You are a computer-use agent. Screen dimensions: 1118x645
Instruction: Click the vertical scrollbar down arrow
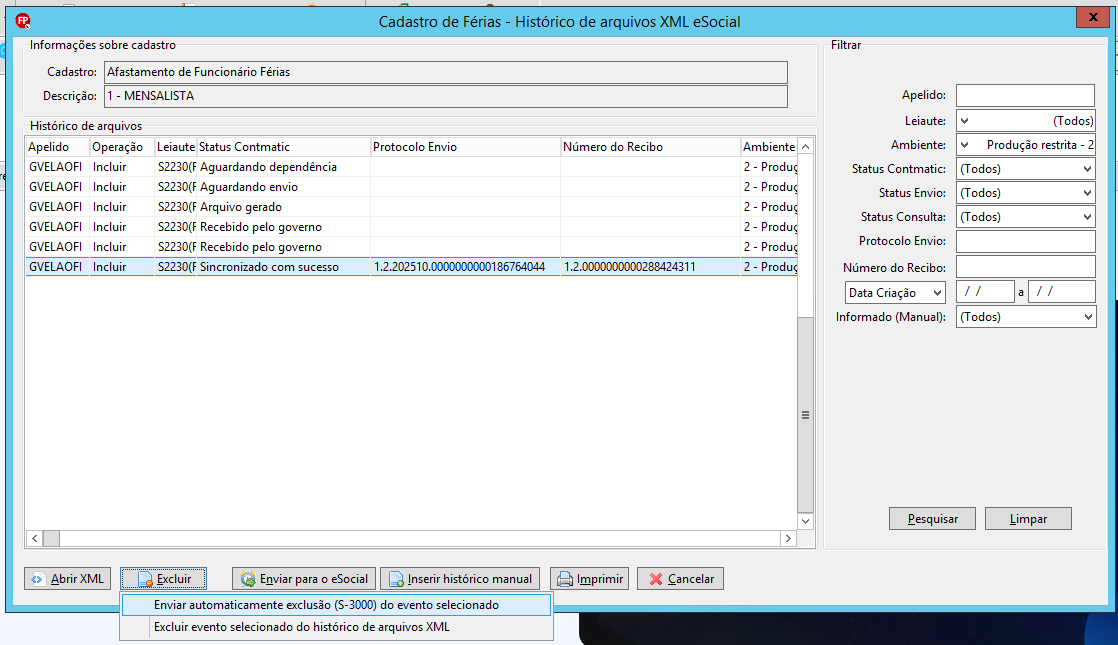806,521
